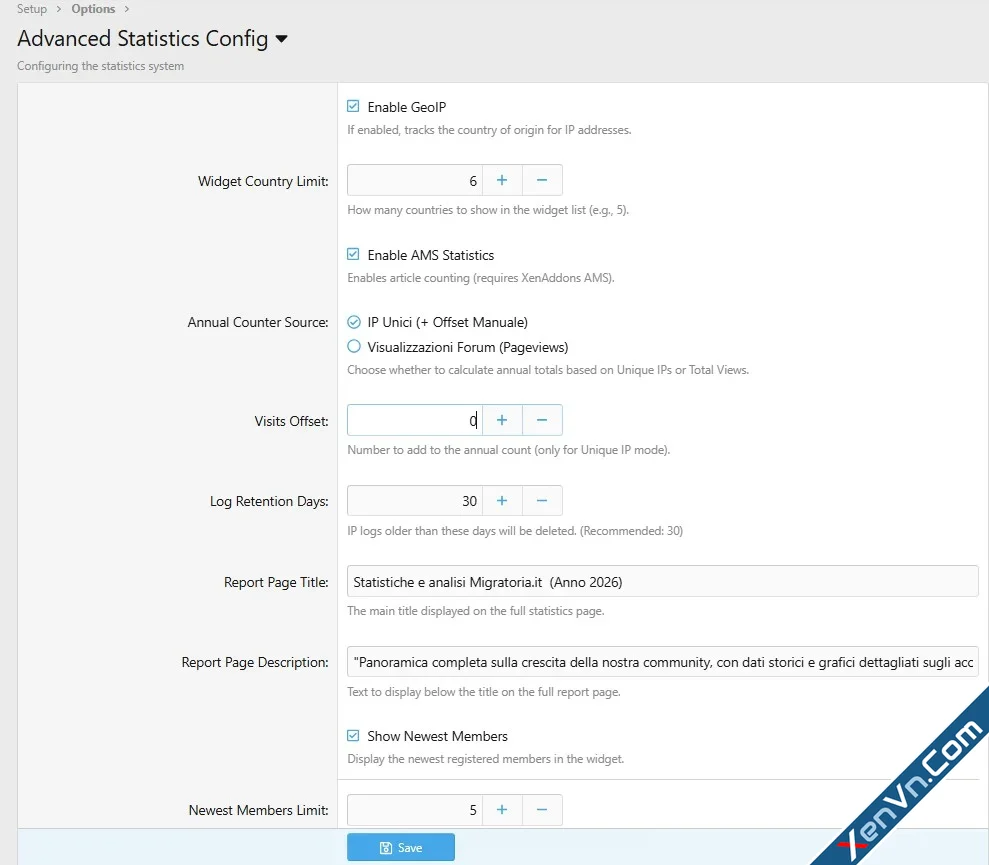Increase Visits Offset with plus icon
Screen dimensions: 989x865
coord(502,420)
